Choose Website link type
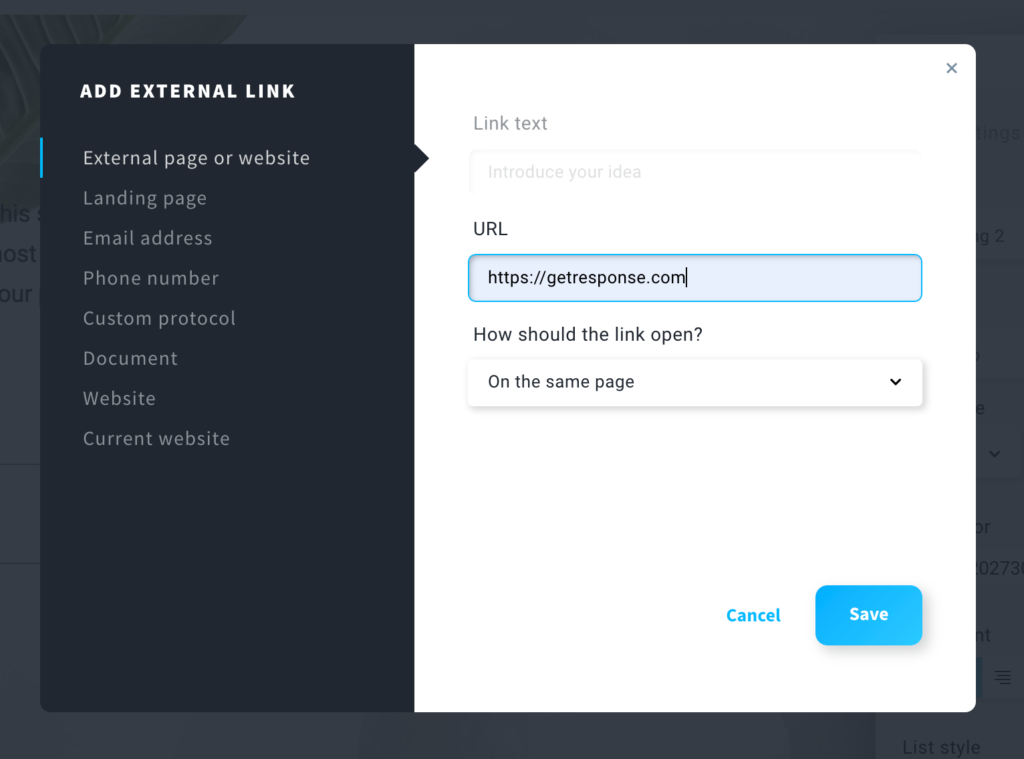The width and height of the screenshot is (1024, 759). [120, 398]
